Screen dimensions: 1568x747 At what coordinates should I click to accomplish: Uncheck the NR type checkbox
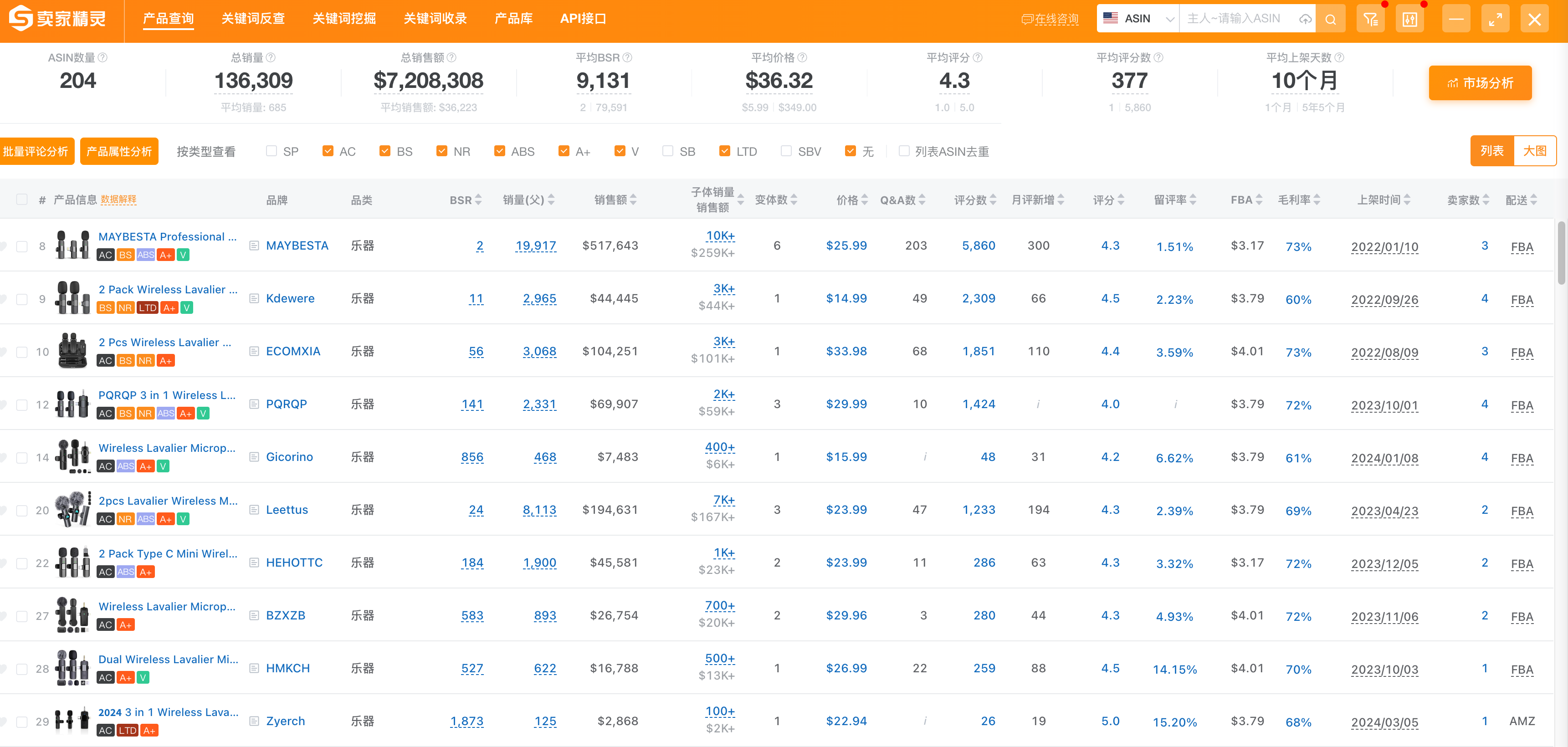pos(442,151)
